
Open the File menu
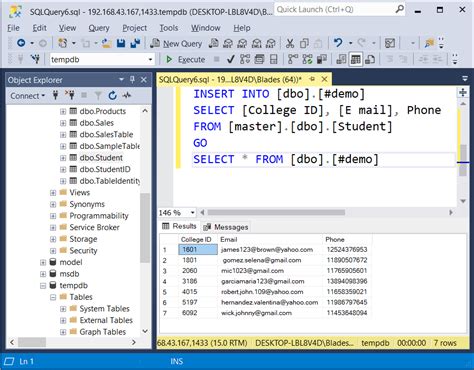[x=13, y=28]
